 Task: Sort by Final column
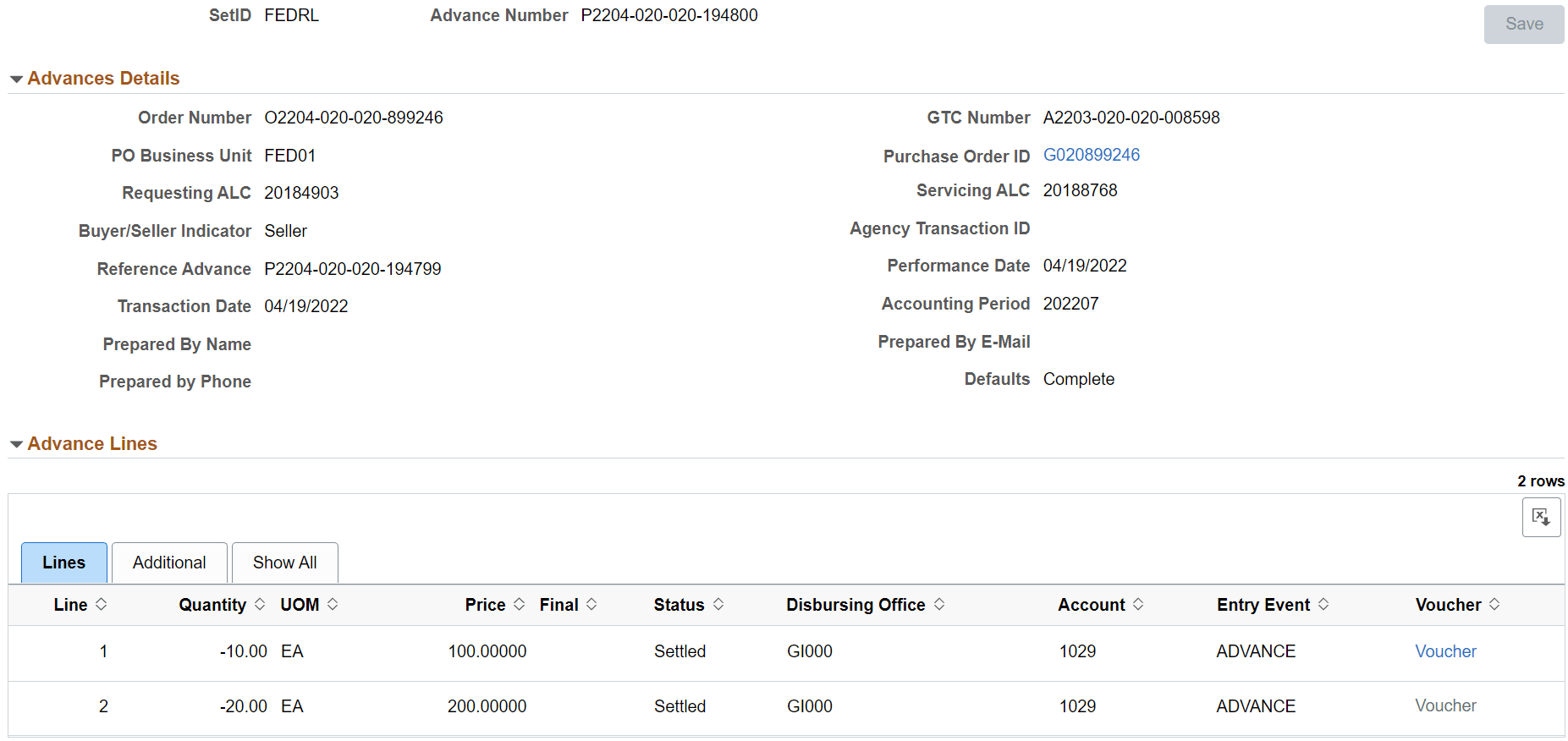tap(568, 605)
